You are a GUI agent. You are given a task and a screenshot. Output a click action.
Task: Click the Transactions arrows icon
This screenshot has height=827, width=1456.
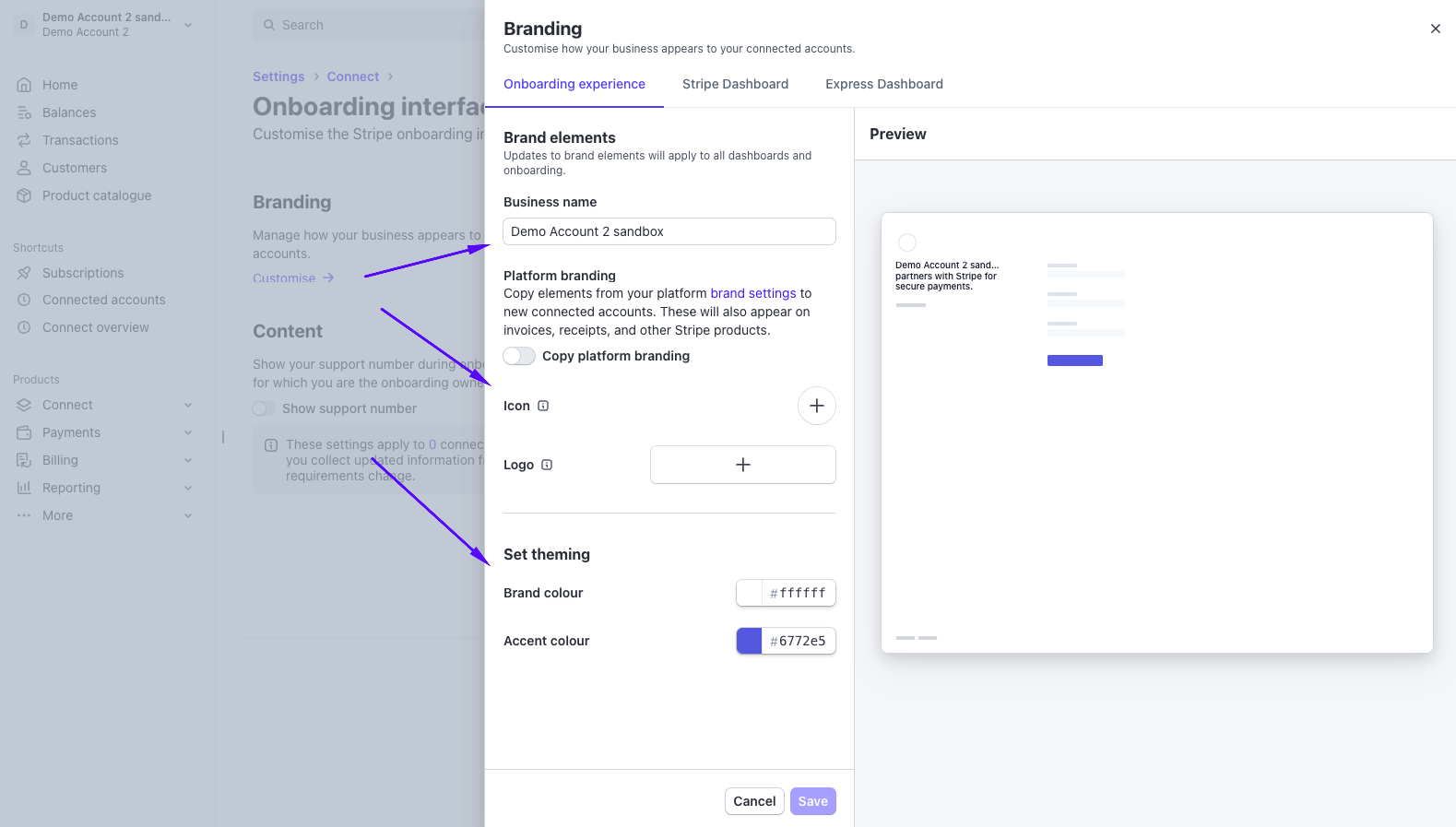click(x=24, y=140)
